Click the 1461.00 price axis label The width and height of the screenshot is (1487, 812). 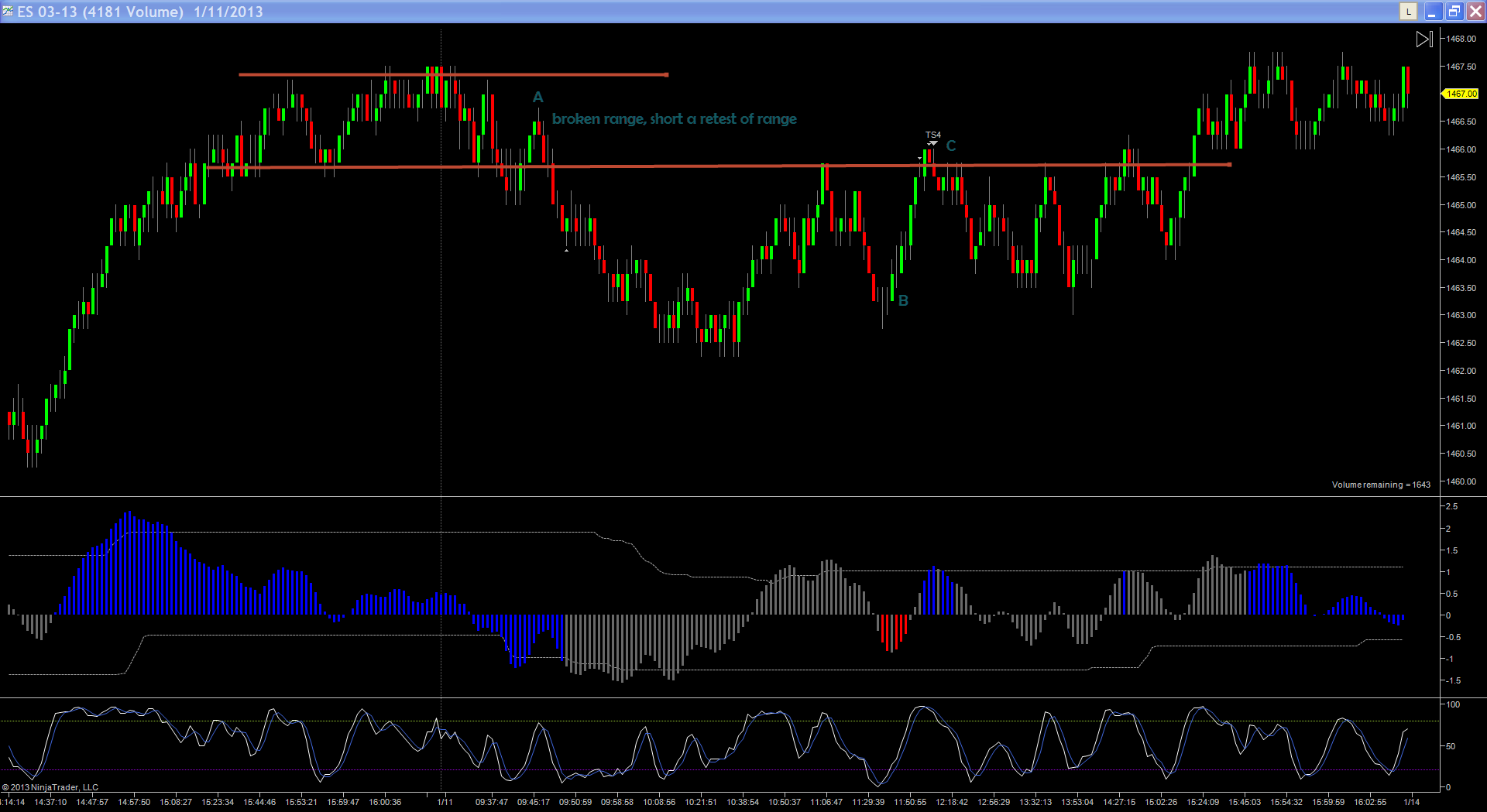click(x=1461, y=426)
